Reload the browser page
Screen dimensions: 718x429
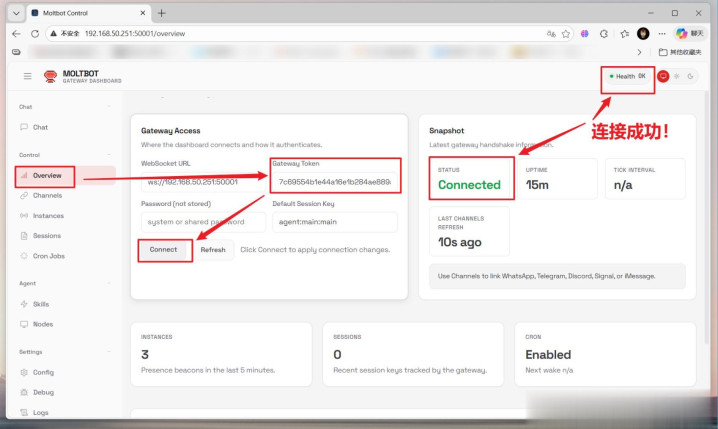[x=35, y=33]
